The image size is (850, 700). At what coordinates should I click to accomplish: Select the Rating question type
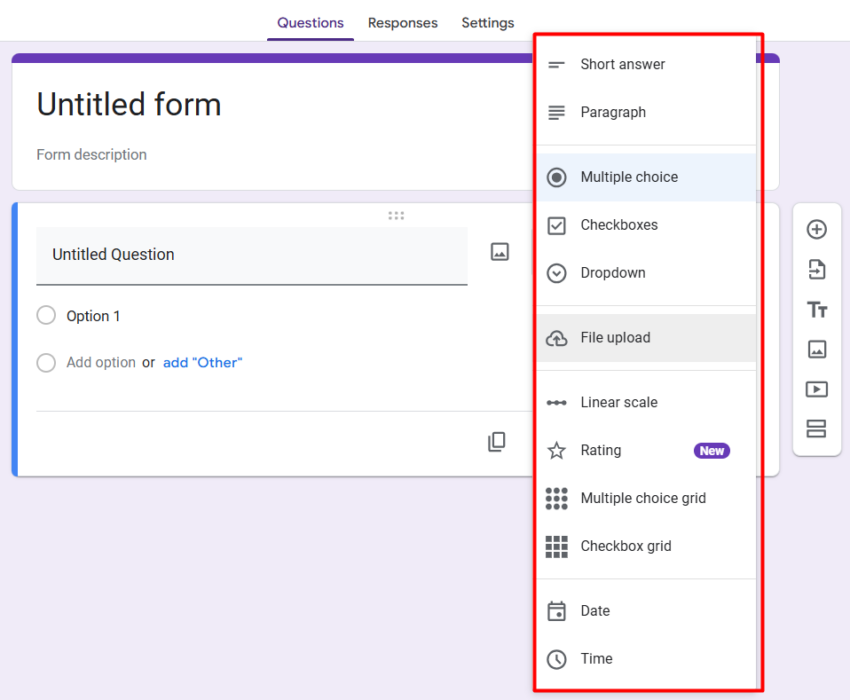click(600, 450)
